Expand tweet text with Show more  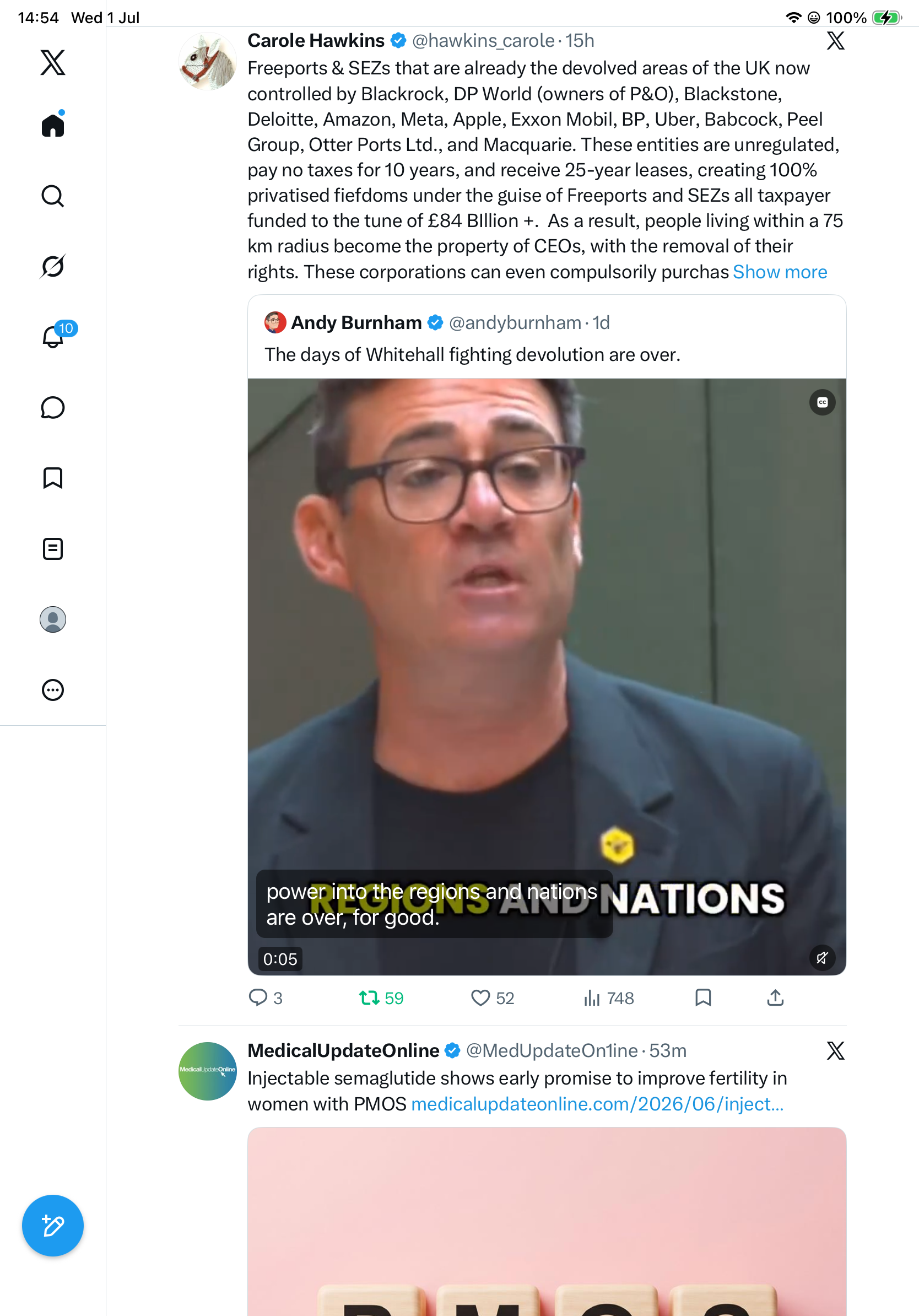tap(780, 272)
